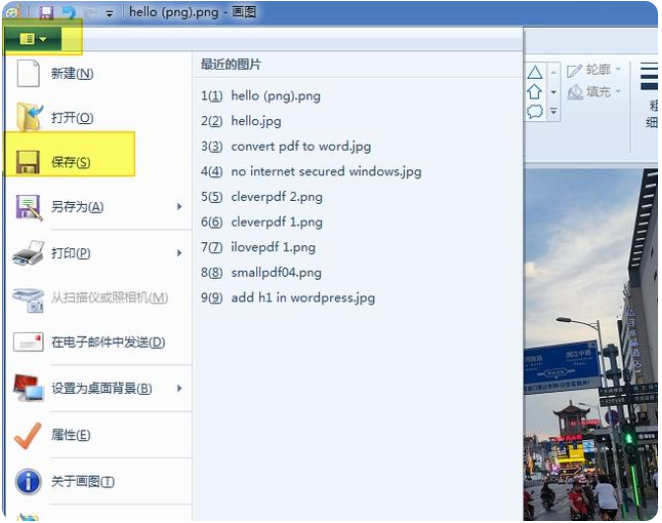
Task: Select the rounded callout shape
Action: [535, 111]
